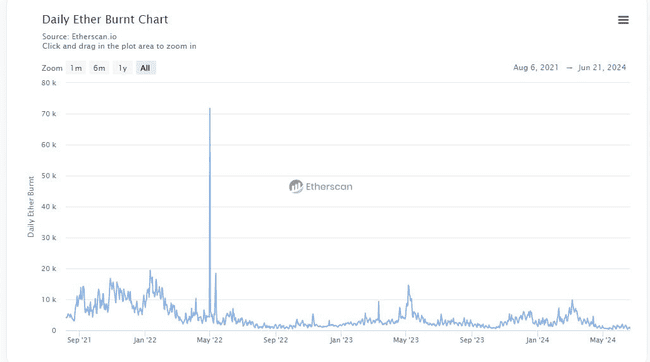This screenshot has height=362, width=650.
Task: Edit the Jun 21, 2024 end date
Action: click(602, 68)
